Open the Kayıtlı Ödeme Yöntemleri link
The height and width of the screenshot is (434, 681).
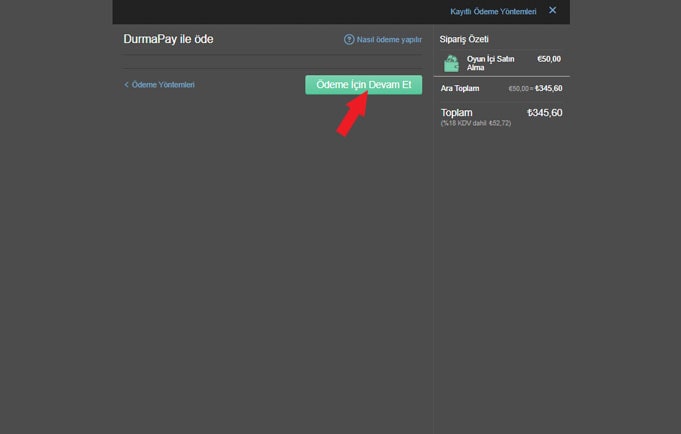(493, 11)
